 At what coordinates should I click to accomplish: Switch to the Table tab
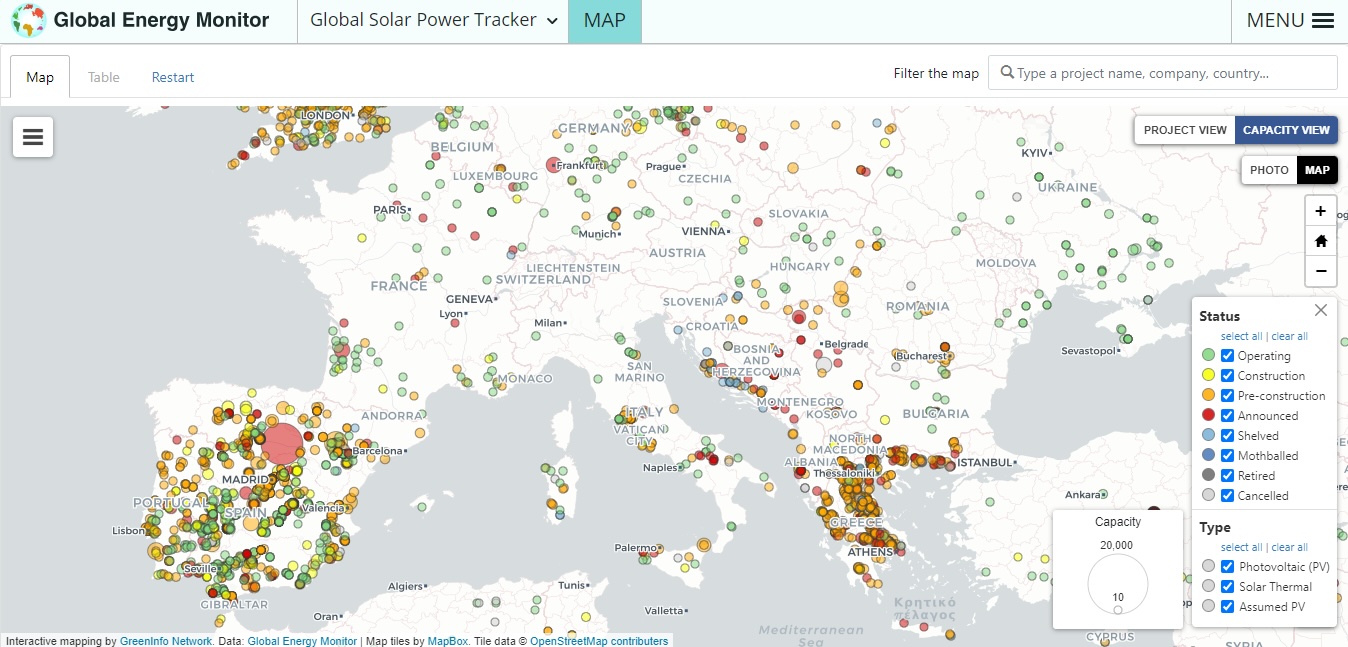[x=103, y=76]
